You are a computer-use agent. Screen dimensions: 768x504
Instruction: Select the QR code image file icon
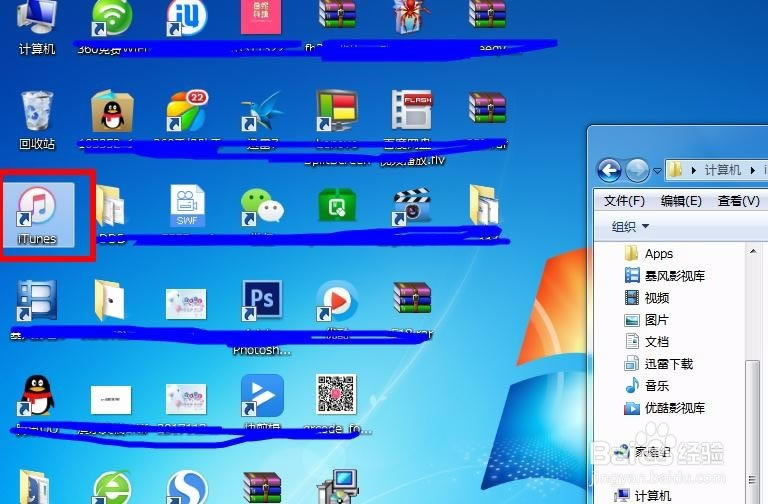336,394
